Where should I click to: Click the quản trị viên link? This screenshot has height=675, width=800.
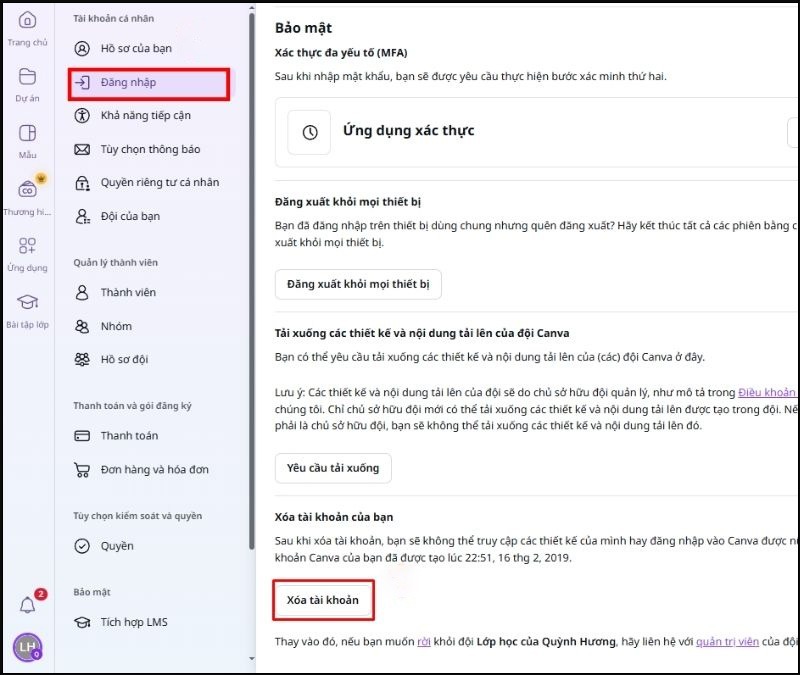click(727, 642)
